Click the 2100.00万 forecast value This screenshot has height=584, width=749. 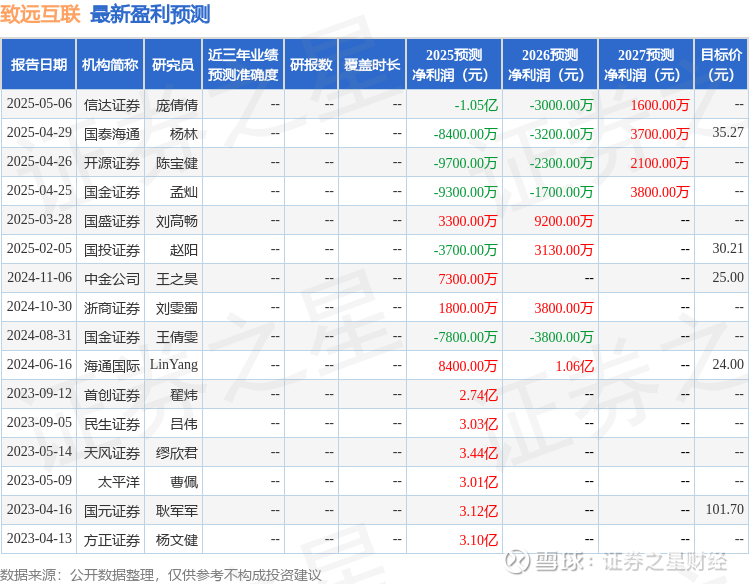point(660,163)
